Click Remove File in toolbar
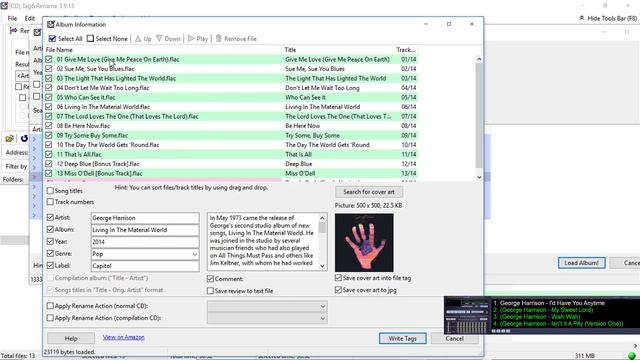The width and height of the screenshot is (640, 360). tap(236, 39)
